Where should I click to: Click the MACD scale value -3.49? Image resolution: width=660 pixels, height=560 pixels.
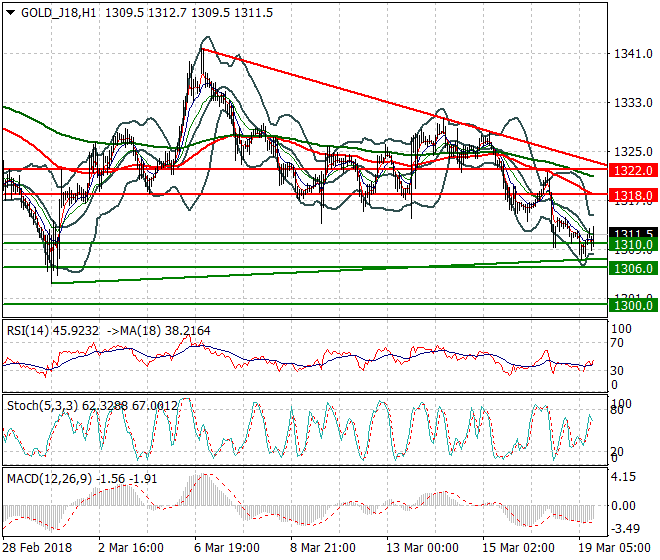pyautogui.click(x=625, y=529)
